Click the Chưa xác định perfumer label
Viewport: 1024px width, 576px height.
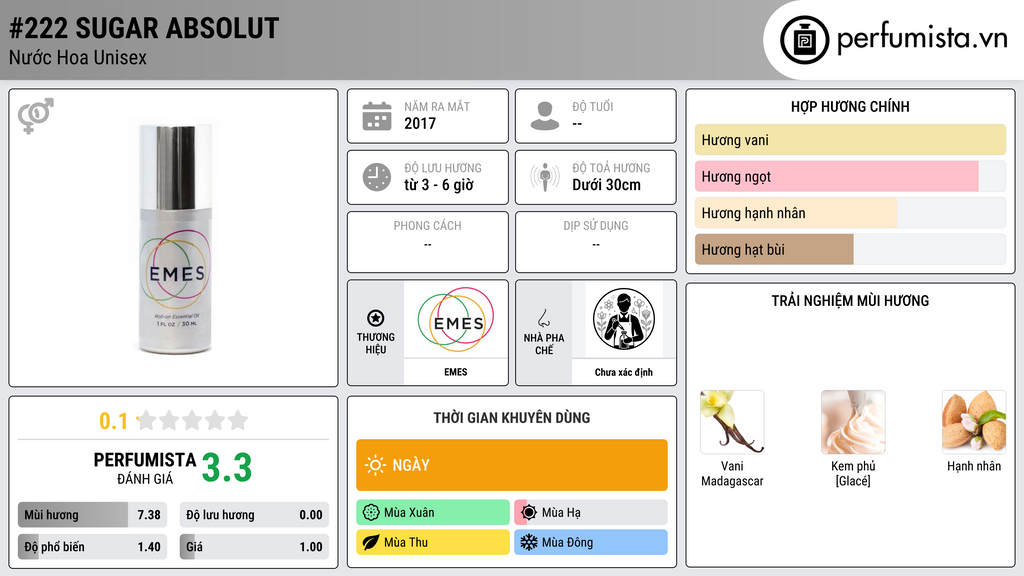[x=624, y=372]
